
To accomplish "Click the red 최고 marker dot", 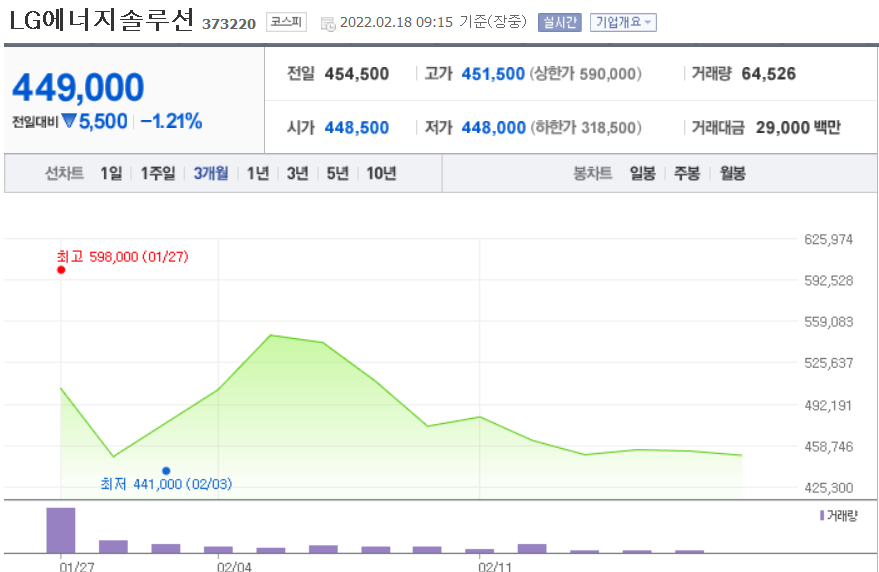I will point(61,270).
